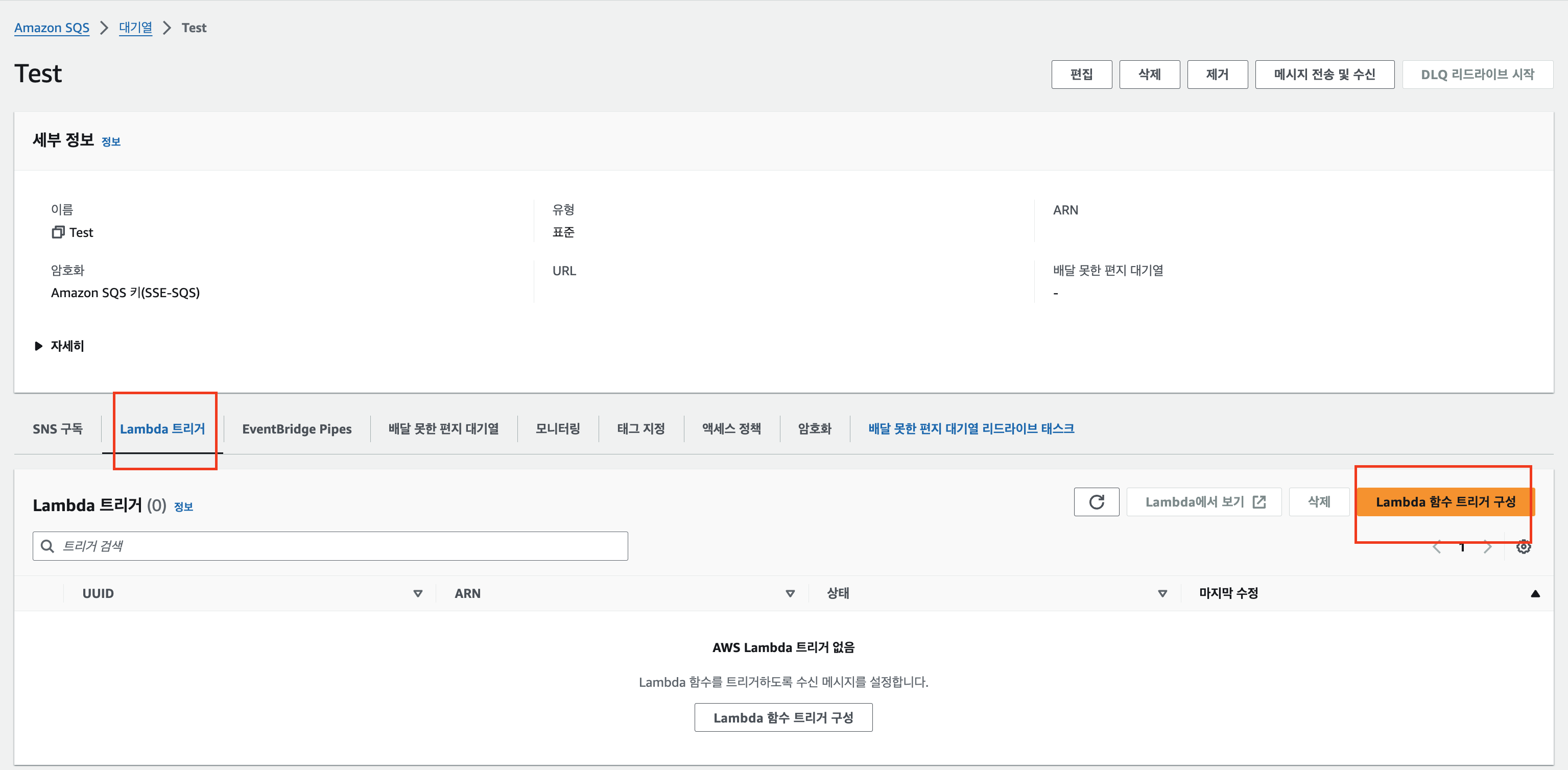Switch to the EventBridge Pipes tab
The image size is (1568, 770).
click(296, 428)
